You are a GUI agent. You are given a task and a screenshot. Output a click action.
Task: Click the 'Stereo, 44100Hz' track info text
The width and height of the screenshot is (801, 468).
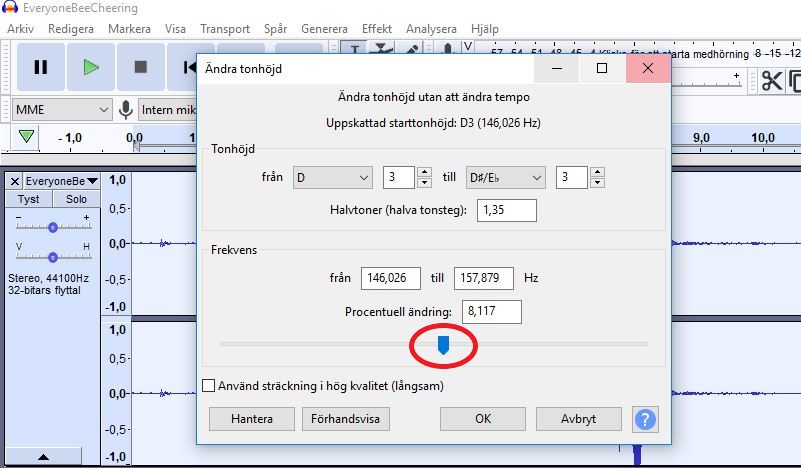(49, 278)
